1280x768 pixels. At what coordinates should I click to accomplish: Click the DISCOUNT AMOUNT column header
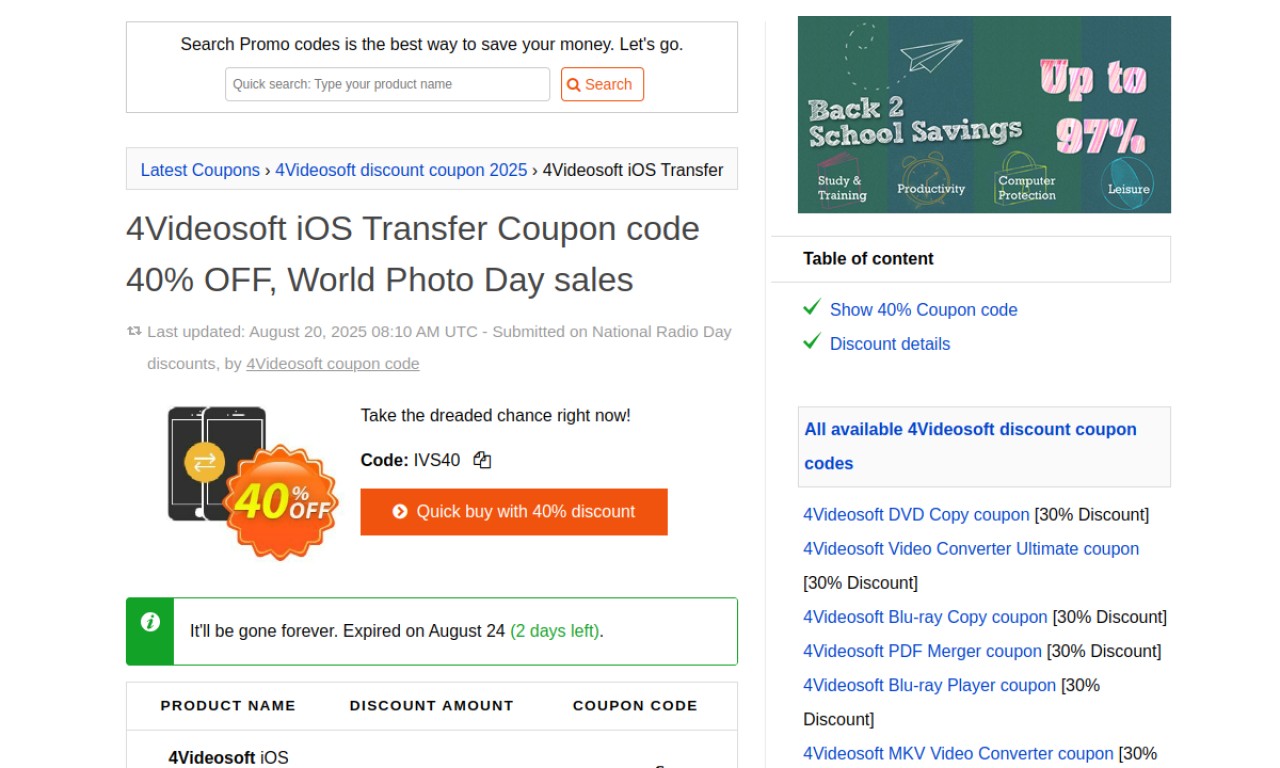[x=432, y=705]
